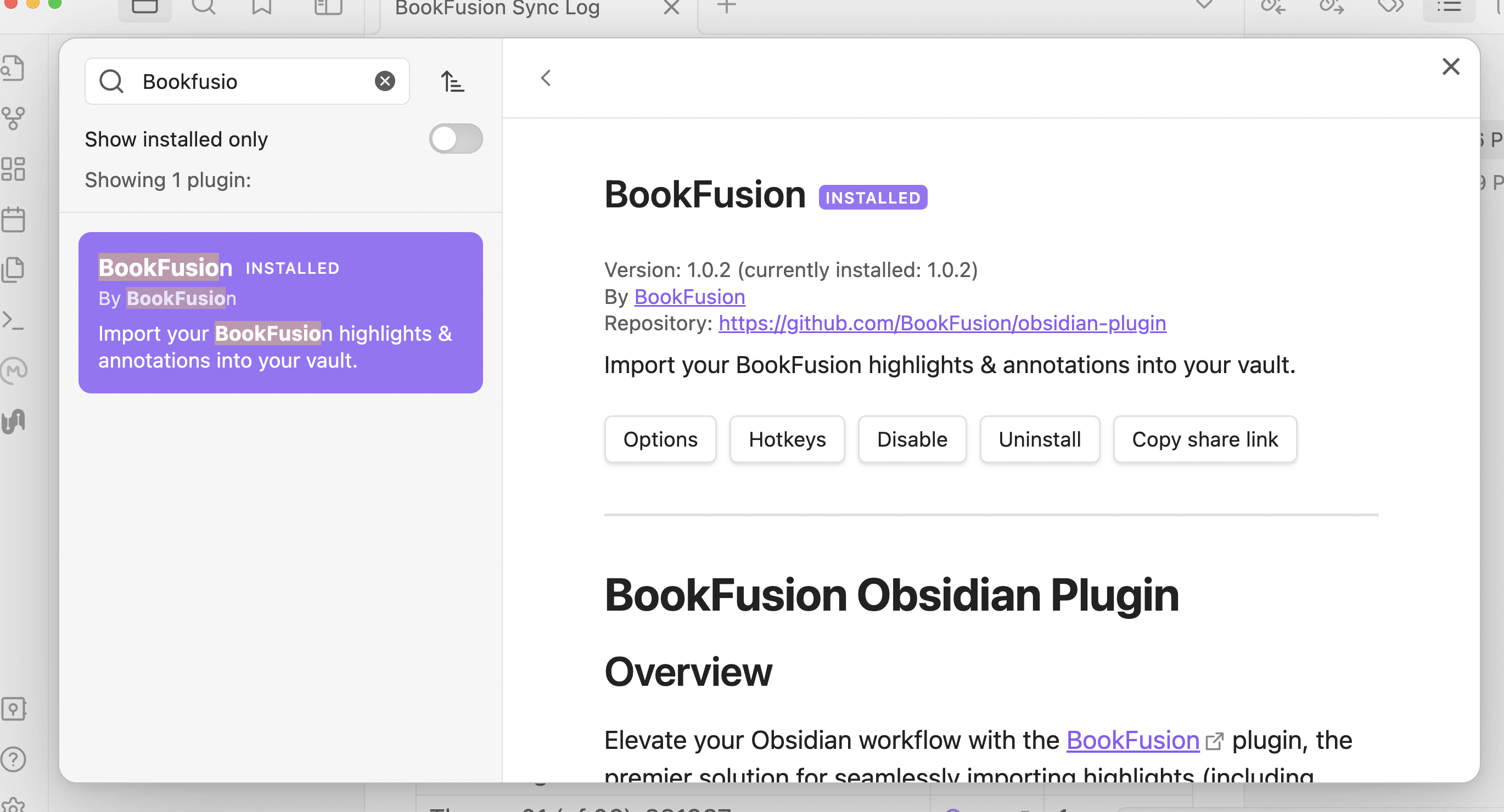Viewport: 1504px width, 812px height.
Task: Collapse the chevron-down icon above the note
Action: point(1205,6)
